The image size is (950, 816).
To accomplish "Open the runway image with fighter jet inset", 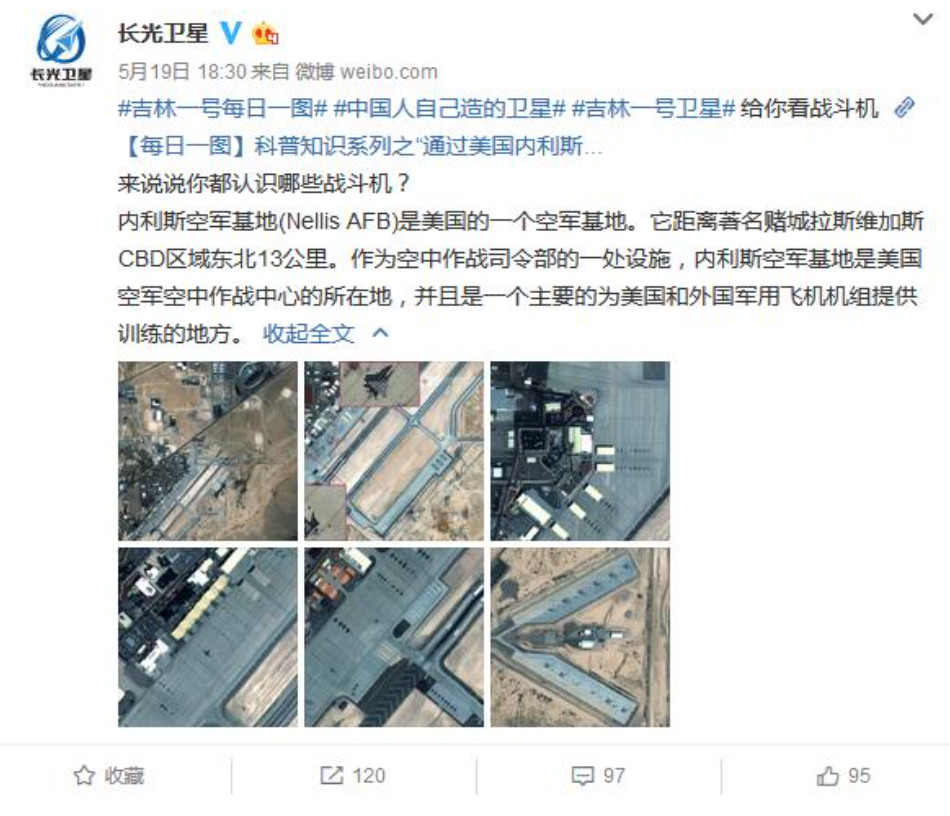I will (394, 451).
